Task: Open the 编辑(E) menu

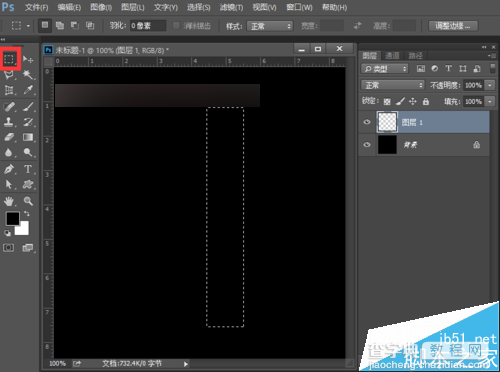Action: coord(69,7)
